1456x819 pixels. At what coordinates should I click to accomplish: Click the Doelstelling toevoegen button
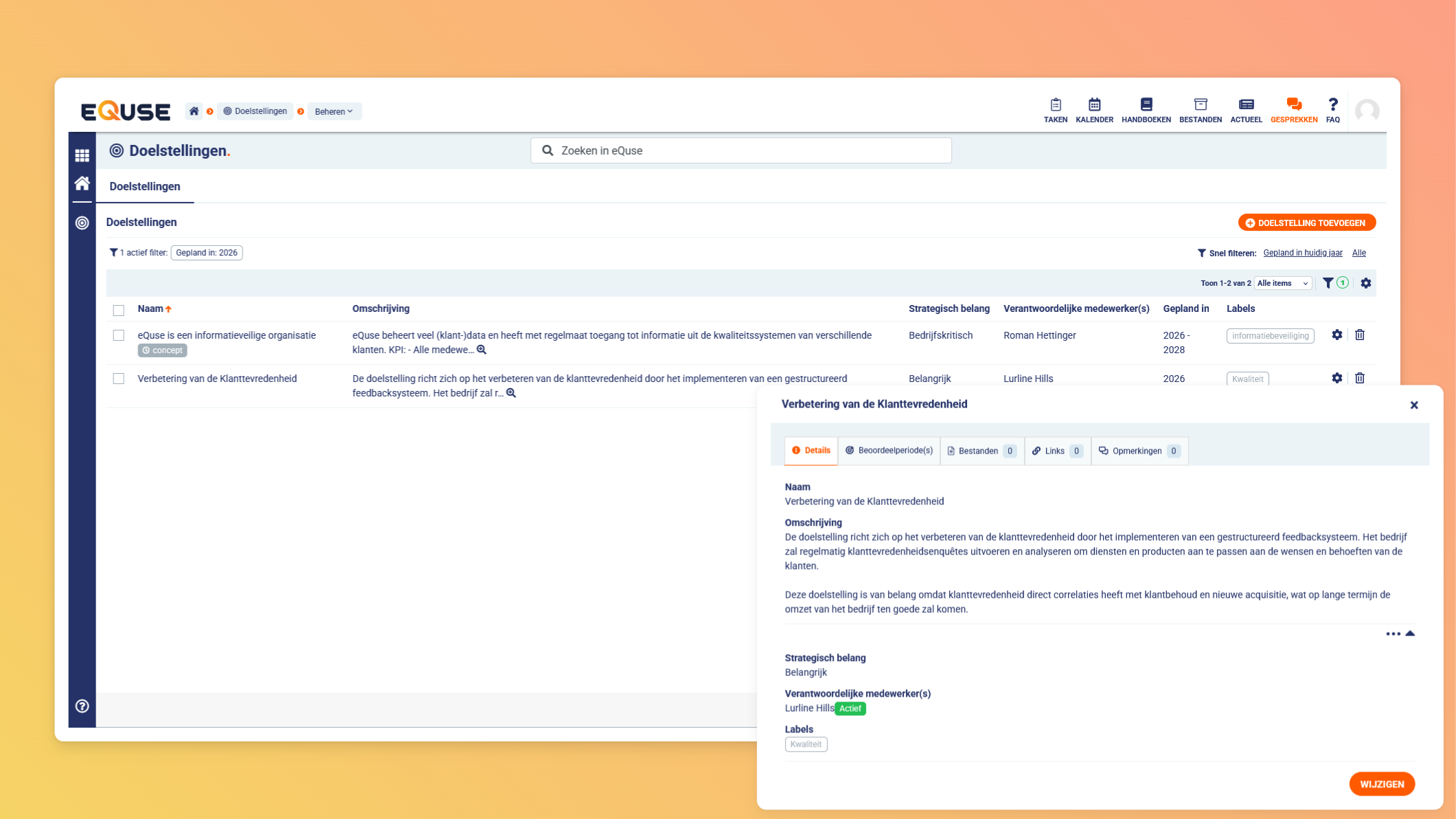point(1306,223)
